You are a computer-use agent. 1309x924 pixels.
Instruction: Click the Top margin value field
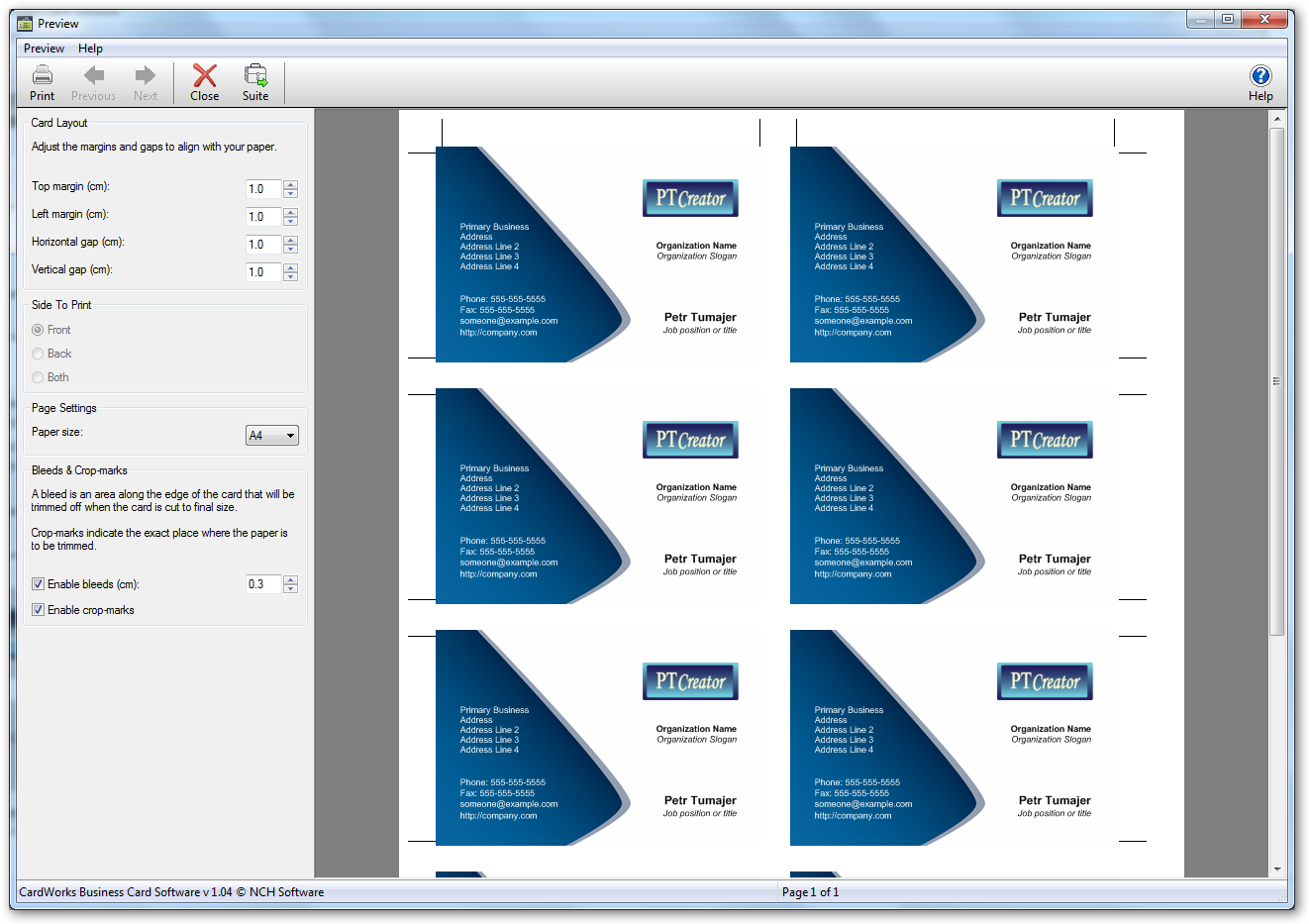coord(263,189)
